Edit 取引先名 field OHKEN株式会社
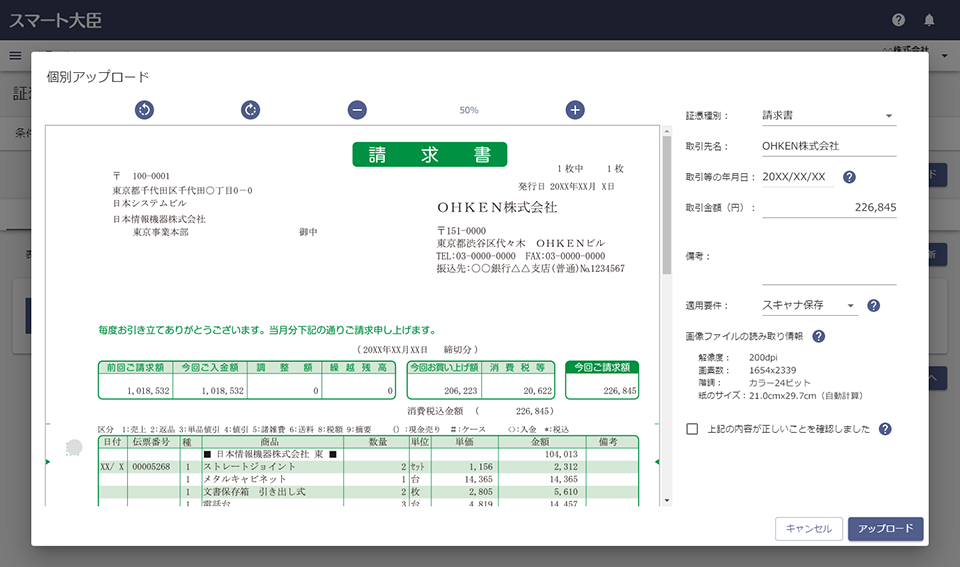The height and width of the screenshot is (567, 960). (x=829, y=146)
